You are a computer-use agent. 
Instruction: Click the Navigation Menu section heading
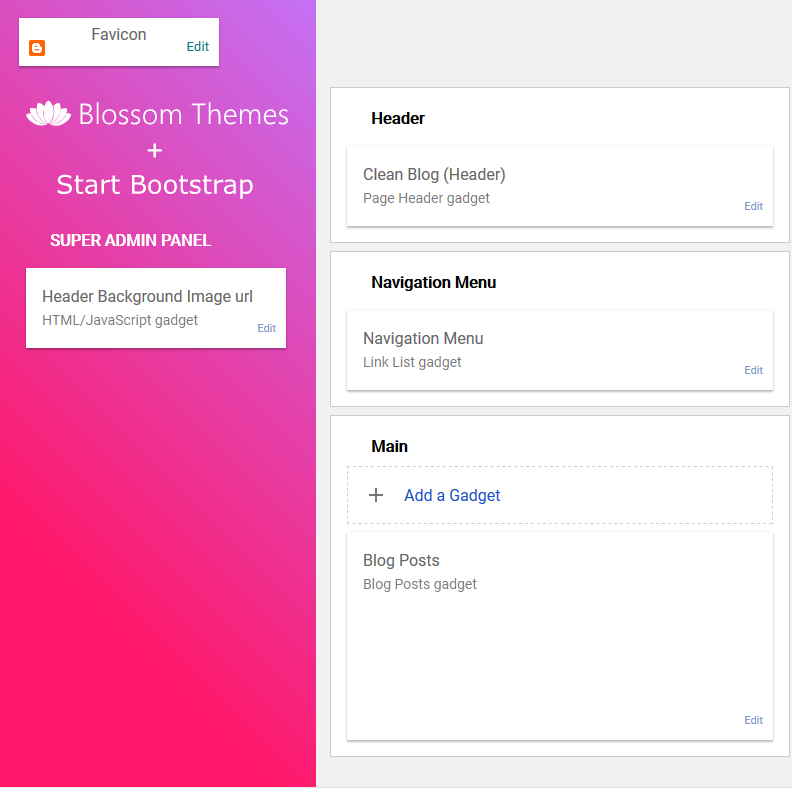pyautogui.click(x=434, y=282)
